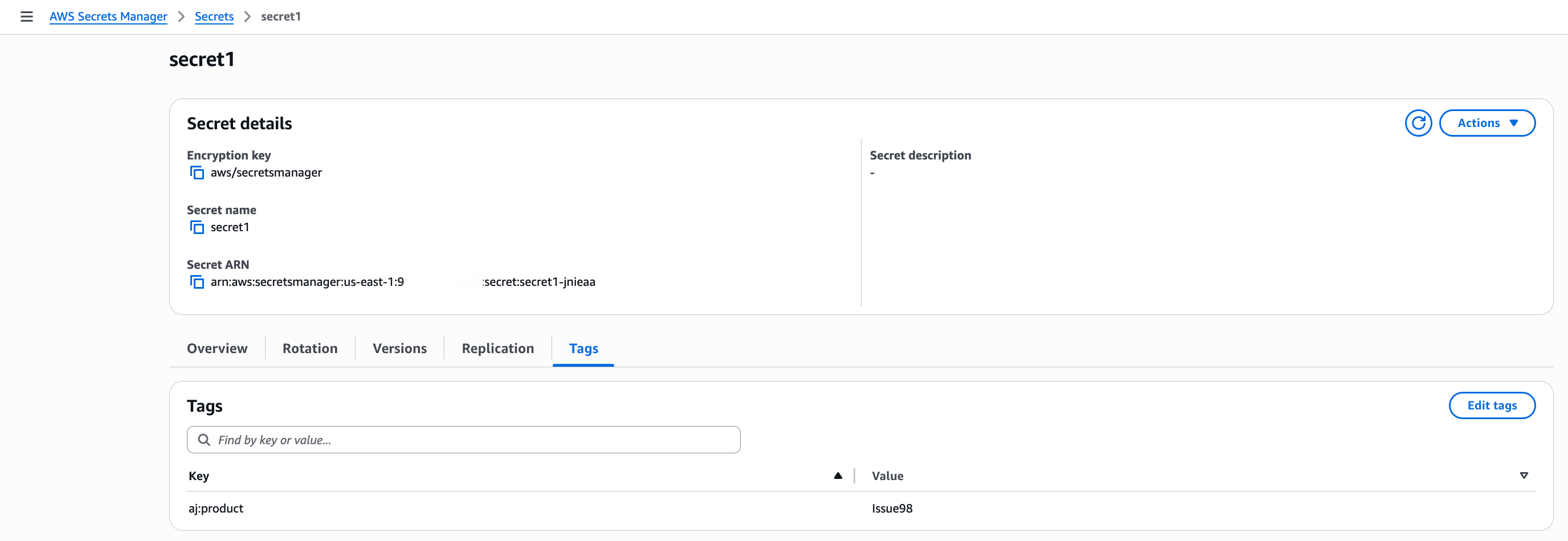Click the secret1 breadcrumb text
1568x541 pixels.
280,17
